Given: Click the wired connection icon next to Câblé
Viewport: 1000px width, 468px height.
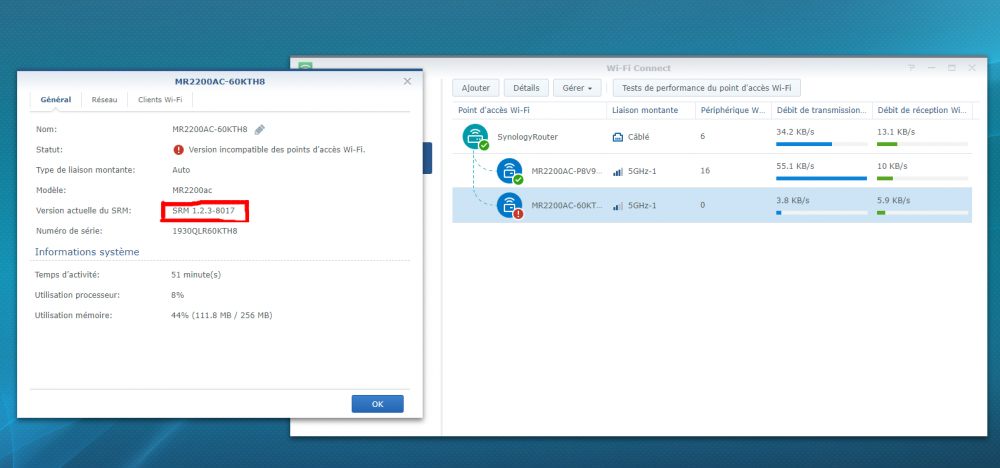Looking at the screenshot, I should pyautogui.click(x=617, y=136).
